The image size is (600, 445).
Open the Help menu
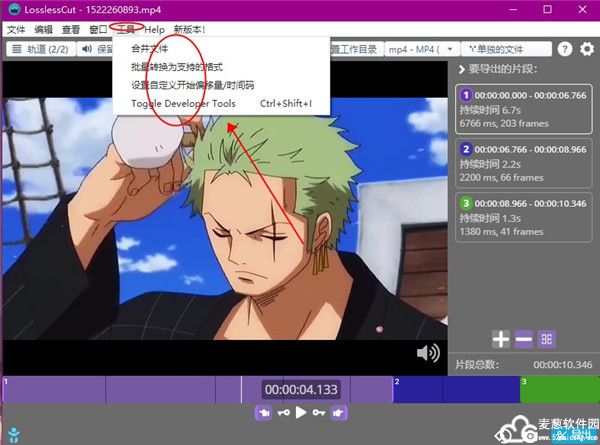click(154, 29)
